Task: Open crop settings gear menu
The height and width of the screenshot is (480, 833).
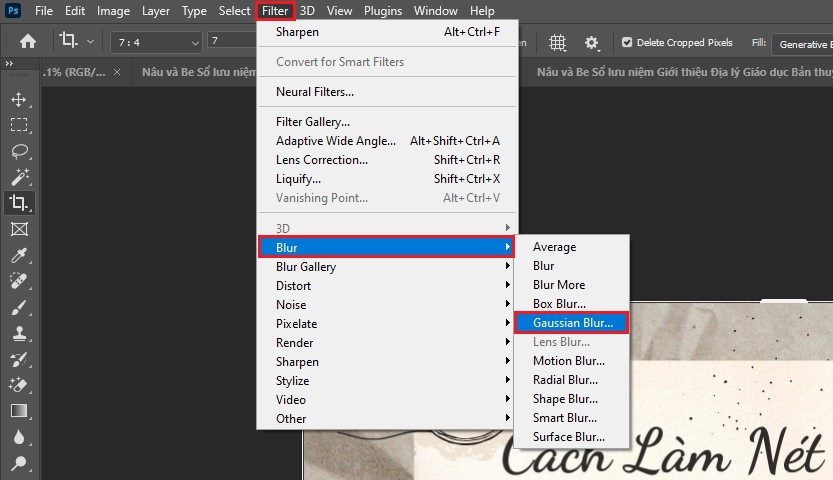Action: 592,42
